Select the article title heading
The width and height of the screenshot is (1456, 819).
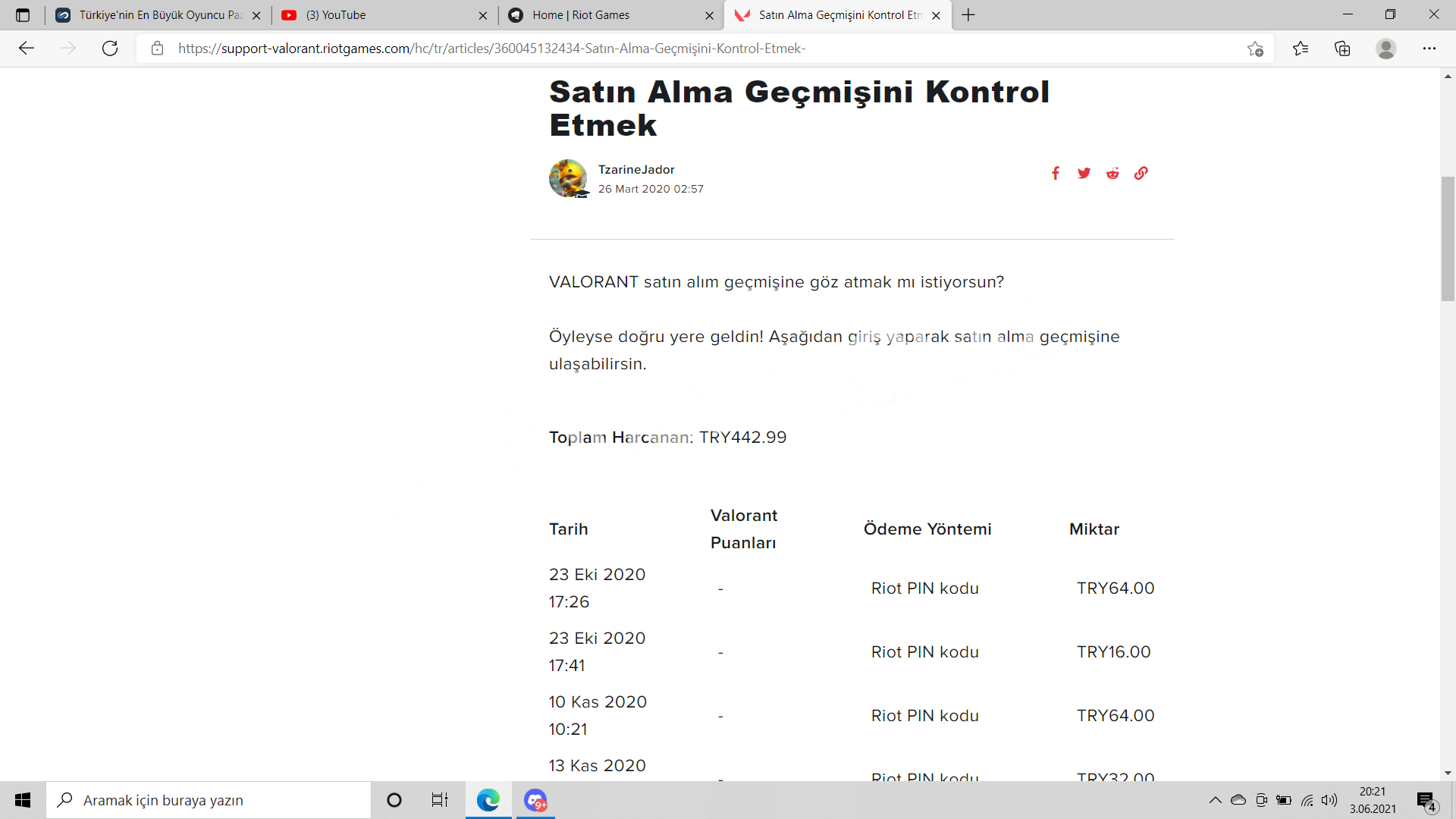click(799, 108)
